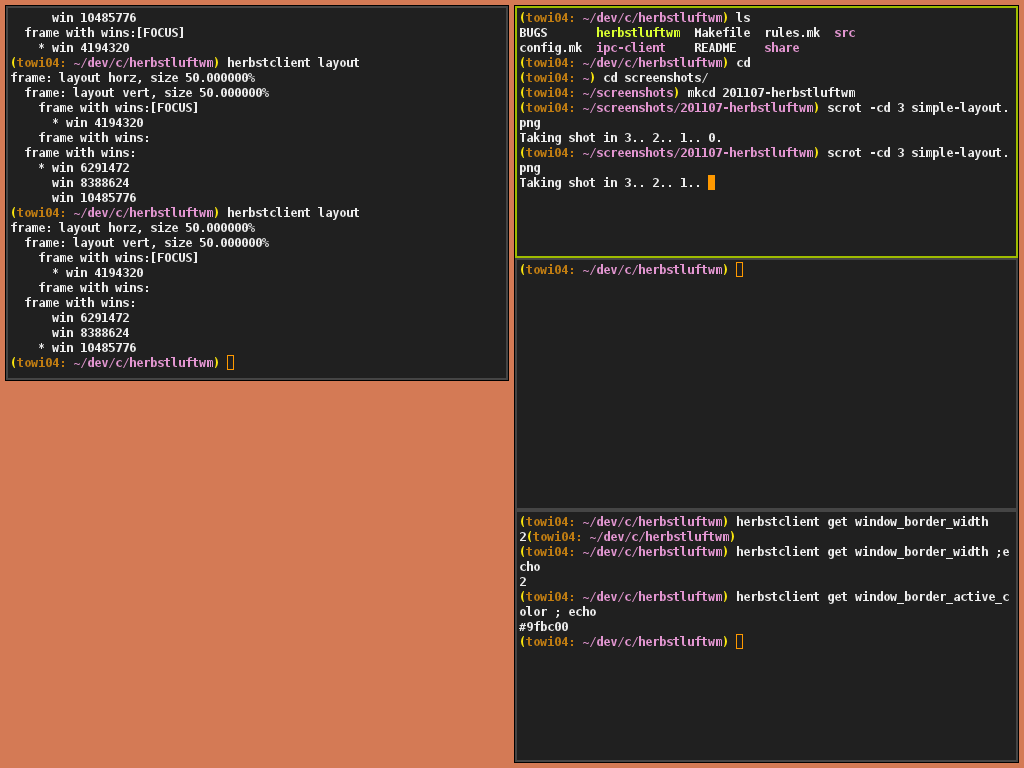Select the pink ipc-client entry

pos(631,48)
